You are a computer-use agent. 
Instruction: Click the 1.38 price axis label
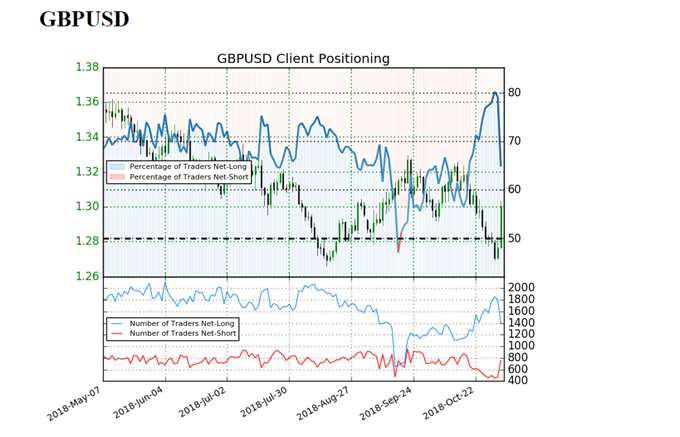[87, 67]
